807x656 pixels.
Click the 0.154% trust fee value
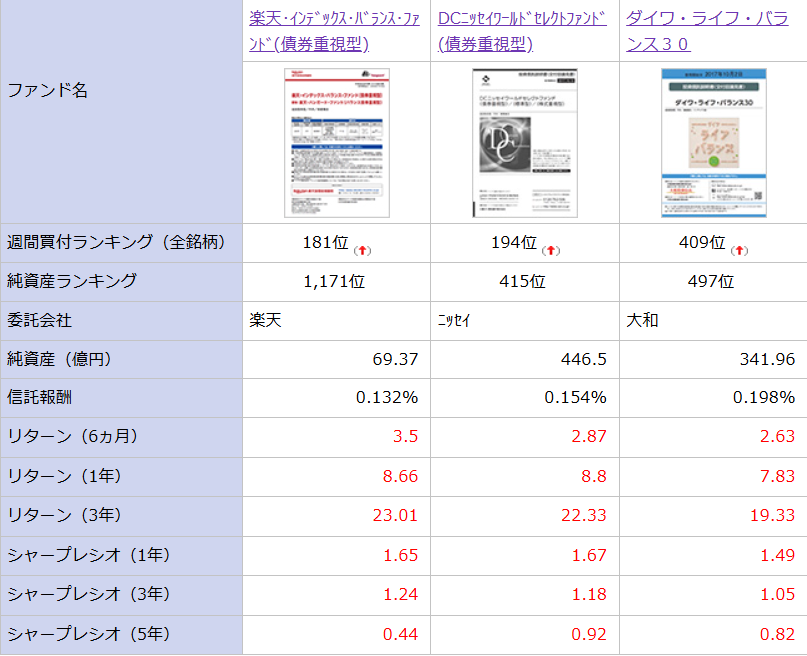click(x=575, y=398)
